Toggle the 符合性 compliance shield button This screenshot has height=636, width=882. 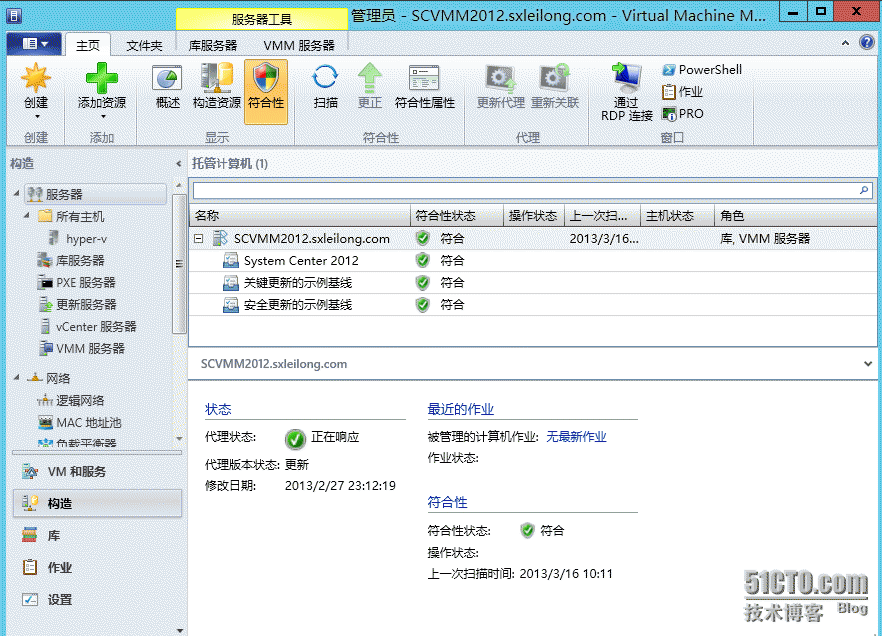point(266,92)
